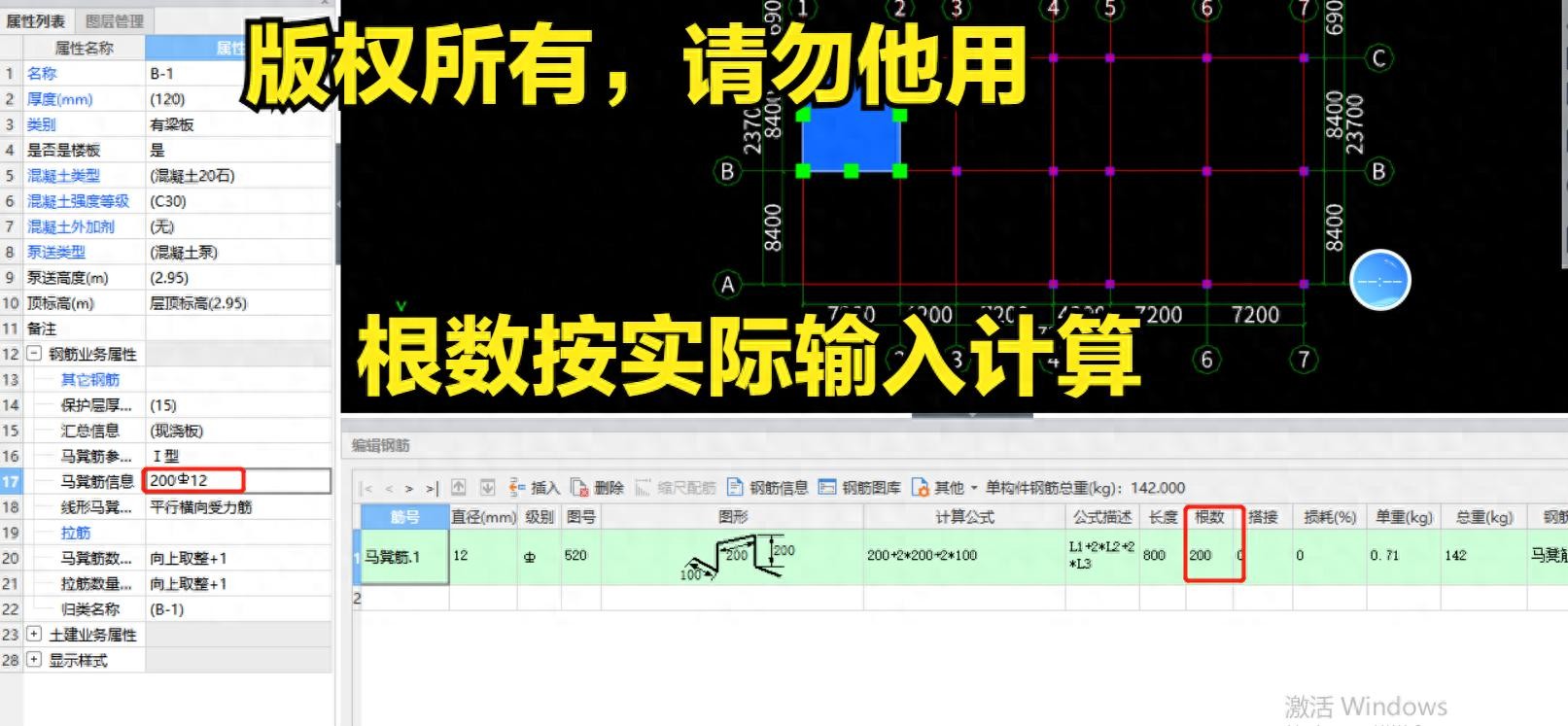The width and height of the screenshot is (1568, 726).
Task: Open 钢筋信息 (Rebar Info) from the toolbar
Action: [768, 488]
